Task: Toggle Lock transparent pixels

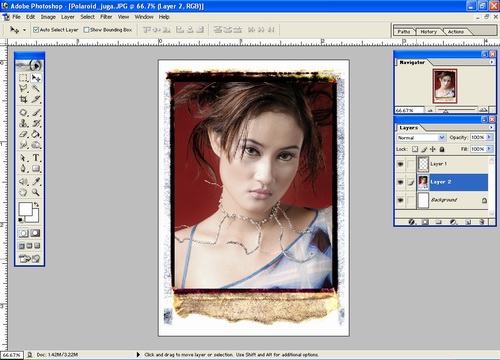Action: (x=415, y=149)
